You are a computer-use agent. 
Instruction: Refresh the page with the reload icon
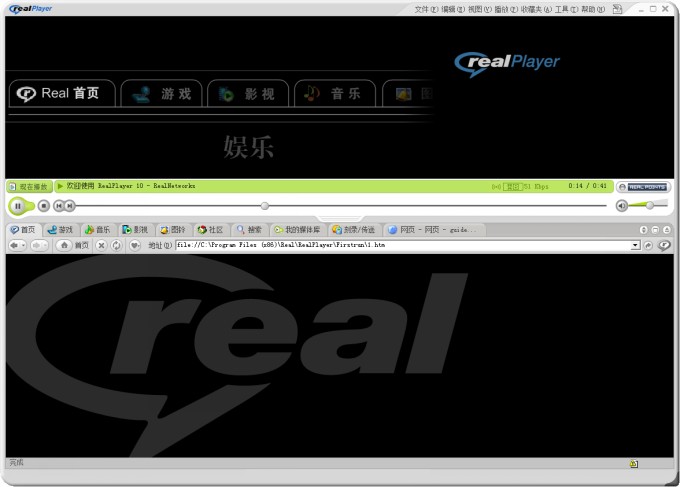(116, 245)
